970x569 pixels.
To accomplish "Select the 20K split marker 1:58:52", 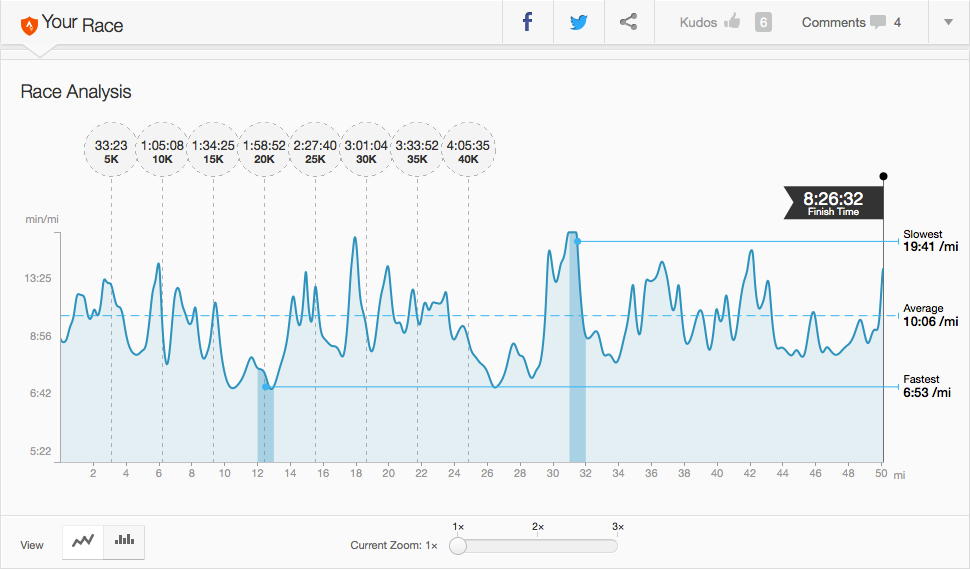I will click(264, 151).
